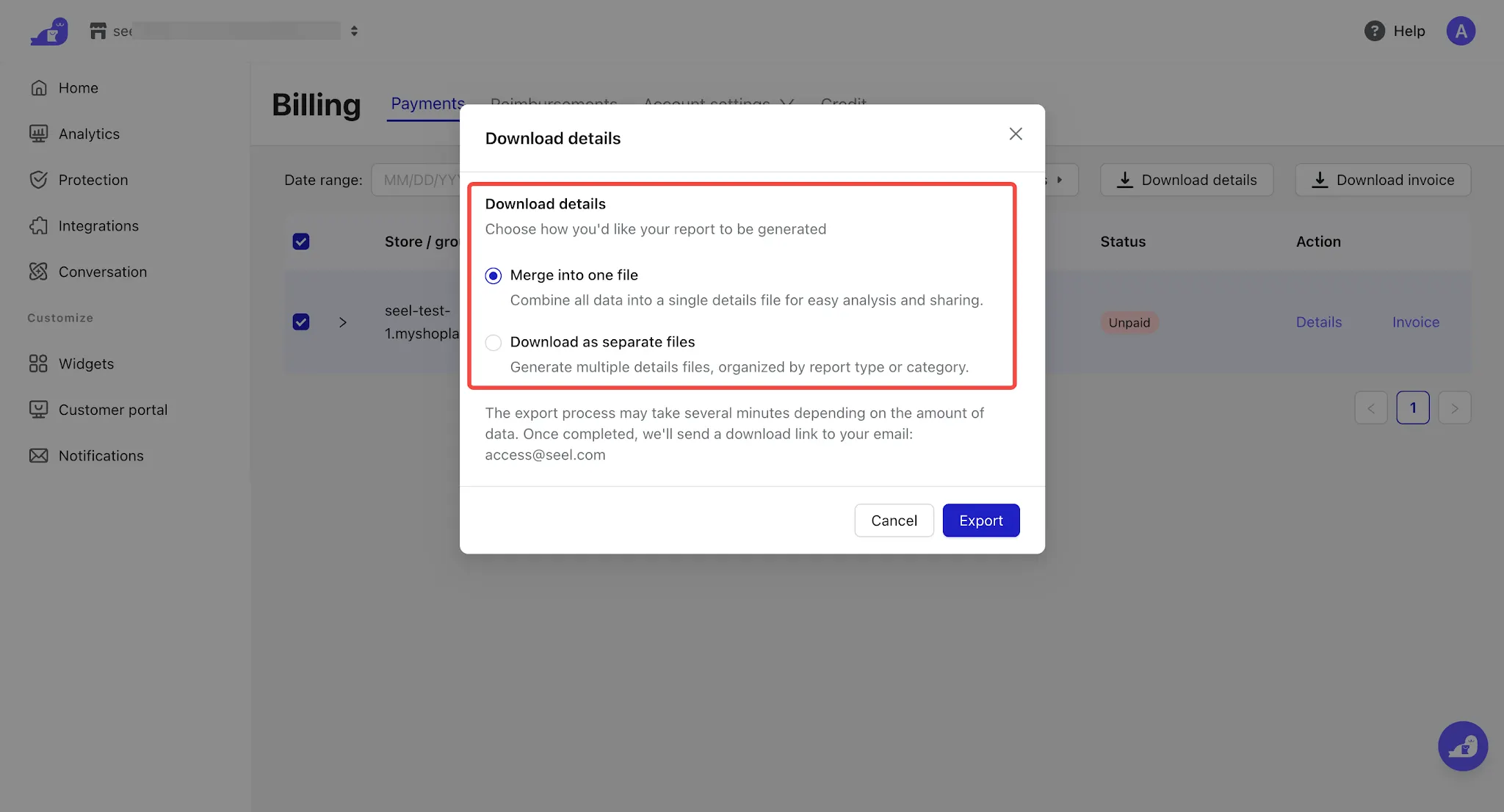Open the Conversation sidebar icon
This screenshot has width=1504, height=812.
[39, 272]
